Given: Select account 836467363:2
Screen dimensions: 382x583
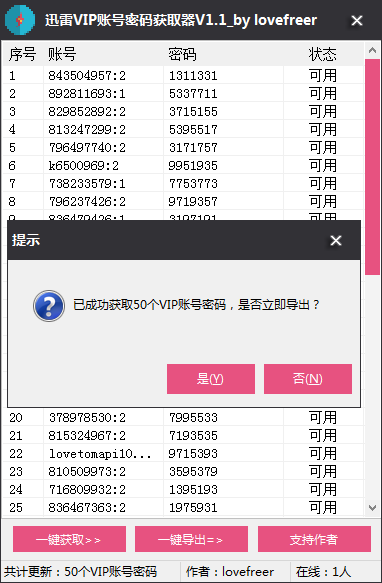Looking at the screenshot, I should click(x=87, y=508).
